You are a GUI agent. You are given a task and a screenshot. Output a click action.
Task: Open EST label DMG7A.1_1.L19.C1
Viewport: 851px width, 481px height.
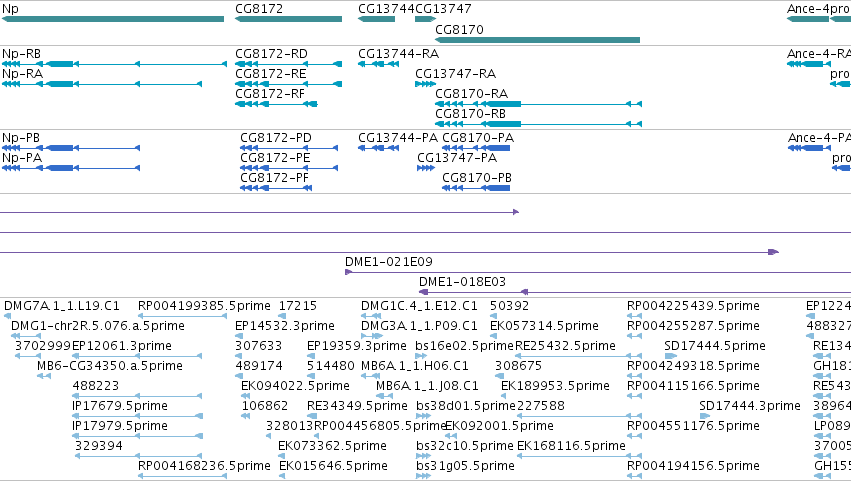pyautogui.click(x=62, y=306)
